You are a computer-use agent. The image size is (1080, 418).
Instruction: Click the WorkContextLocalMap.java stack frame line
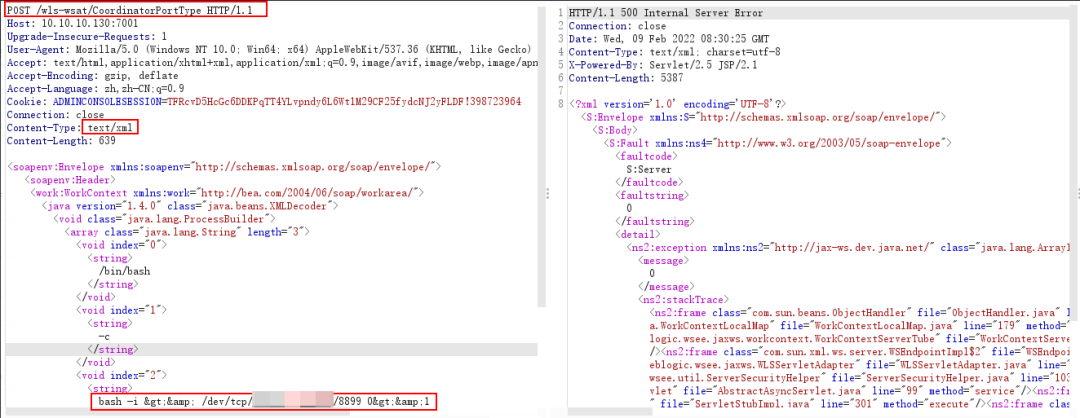[860, 326]
